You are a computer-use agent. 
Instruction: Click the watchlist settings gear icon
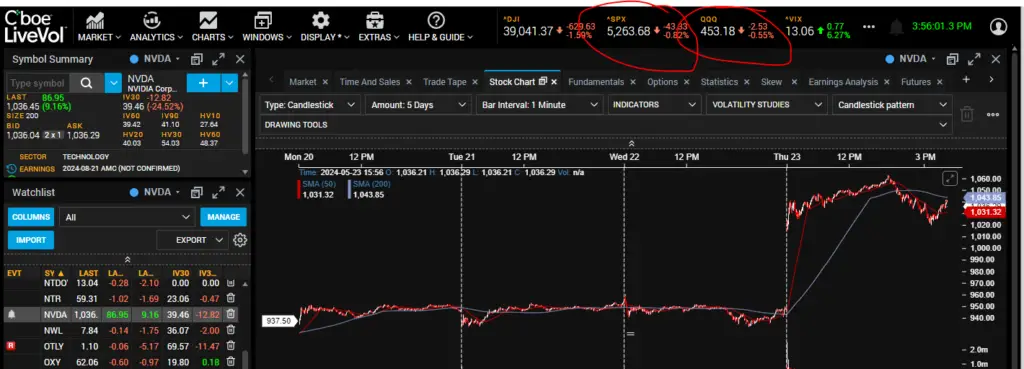[x=240, y=240]
